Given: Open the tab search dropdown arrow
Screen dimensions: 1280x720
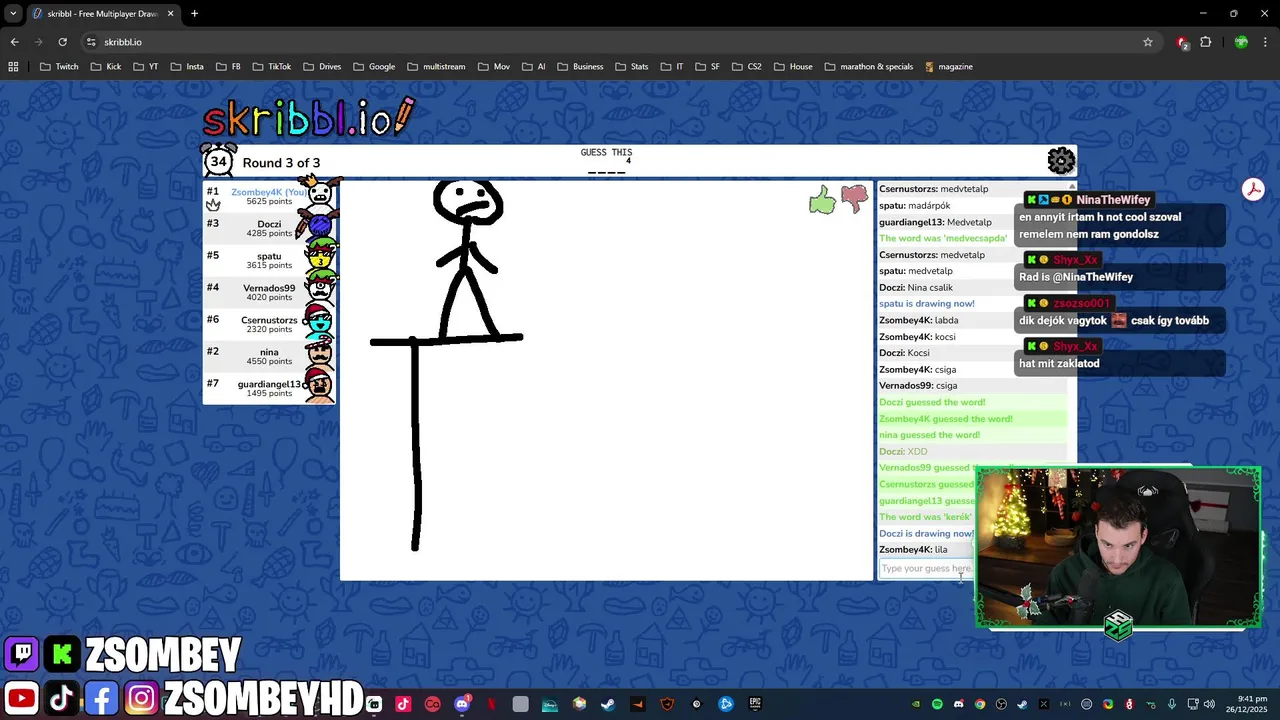Looking at the screenshot, I should (13, 13).
